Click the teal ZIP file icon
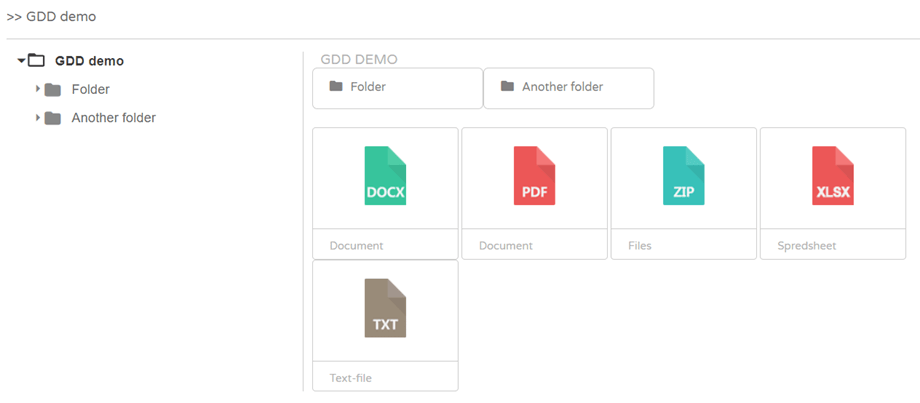This screenshot has height=403, width=920. coord(683,176)
